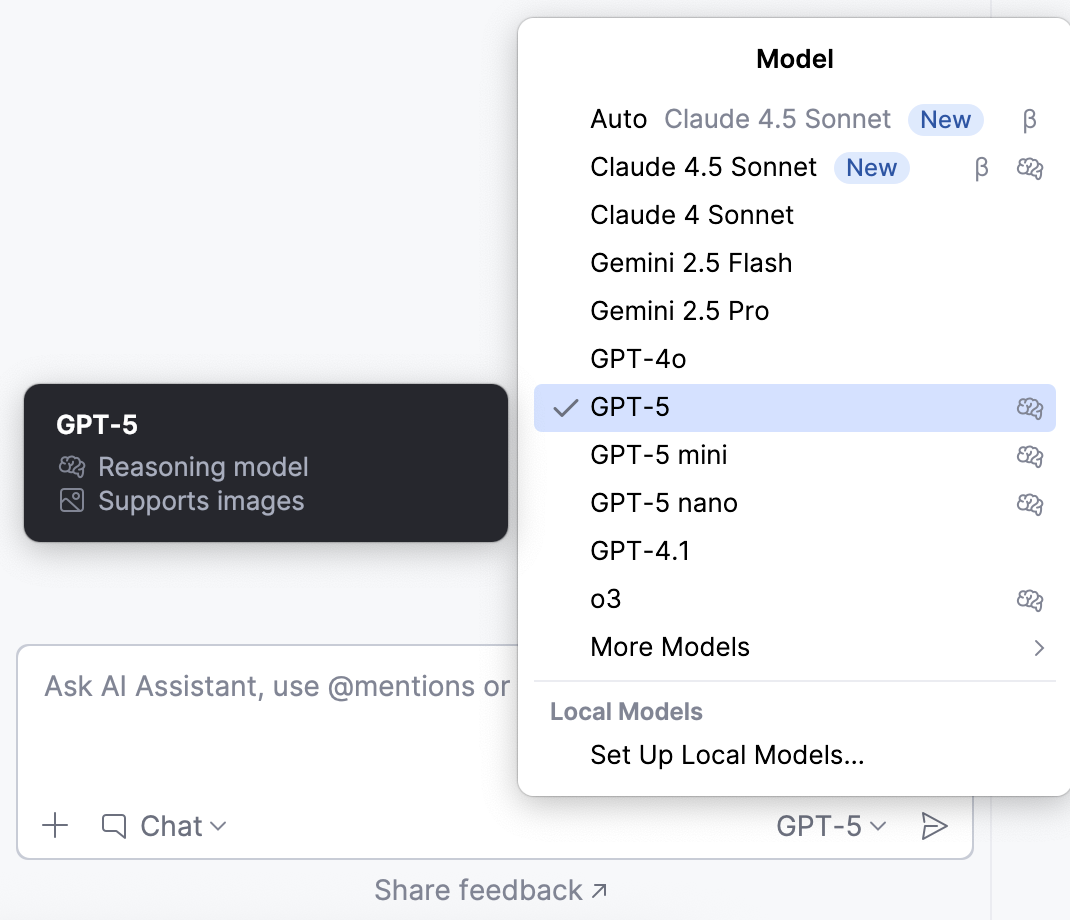The image size is (1070, 920).
Task: Click the chat bubble icon next to Chat
Action: tap(113, 825)
